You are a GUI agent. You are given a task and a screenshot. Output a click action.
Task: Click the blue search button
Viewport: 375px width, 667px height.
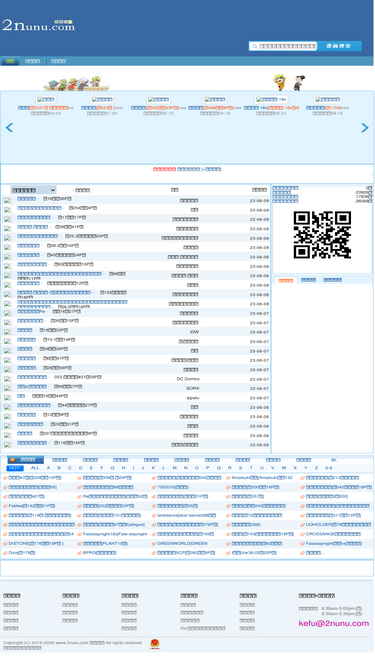click(x=339, y=46)
